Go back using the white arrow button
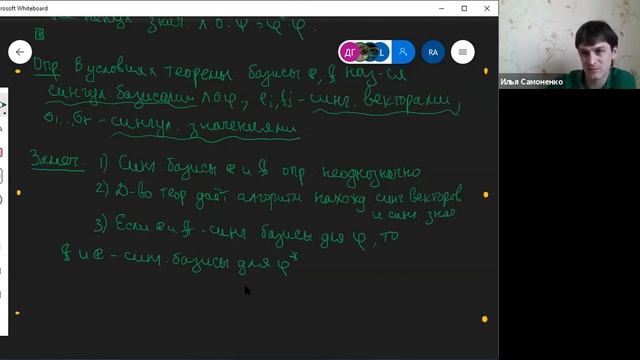This screenshot has height=360, width=640. pyautogui.click(x=20, y=52)
